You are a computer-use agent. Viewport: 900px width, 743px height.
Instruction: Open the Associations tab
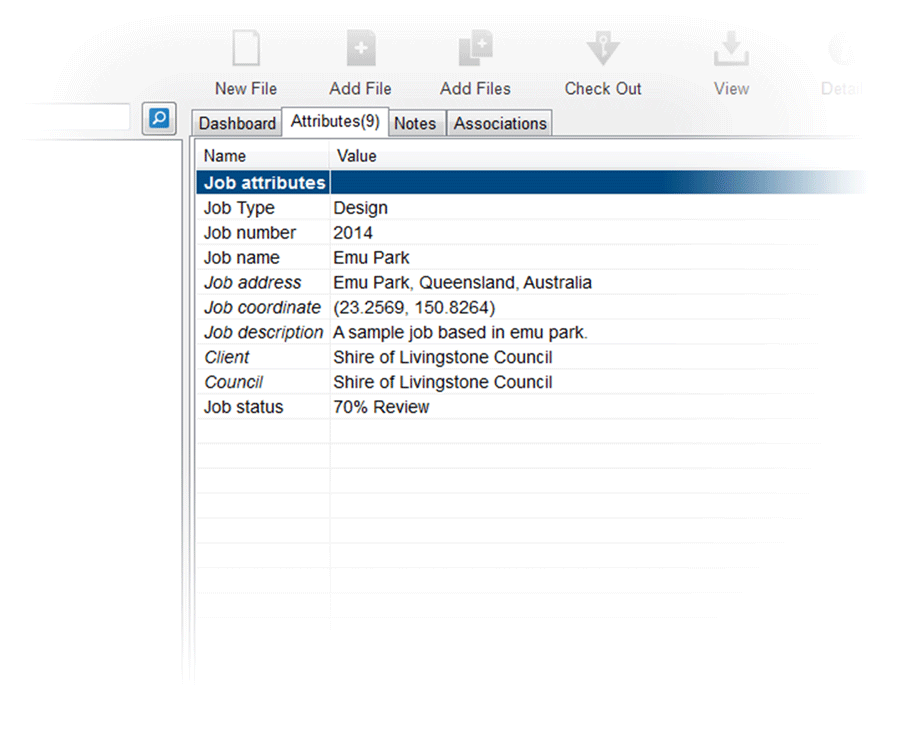(500, 123)
